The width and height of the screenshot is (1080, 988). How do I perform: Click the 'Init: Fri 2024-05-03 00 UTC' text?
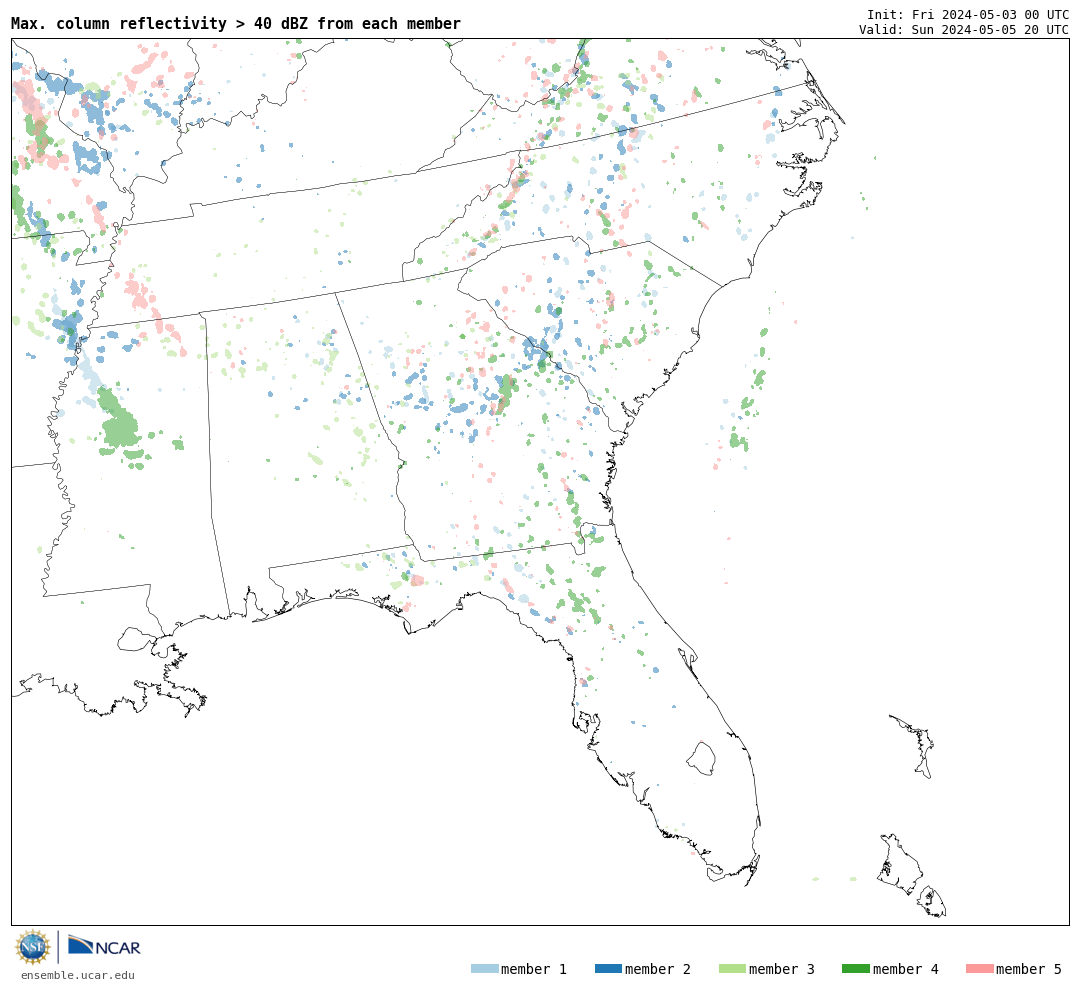coord(968,14)
